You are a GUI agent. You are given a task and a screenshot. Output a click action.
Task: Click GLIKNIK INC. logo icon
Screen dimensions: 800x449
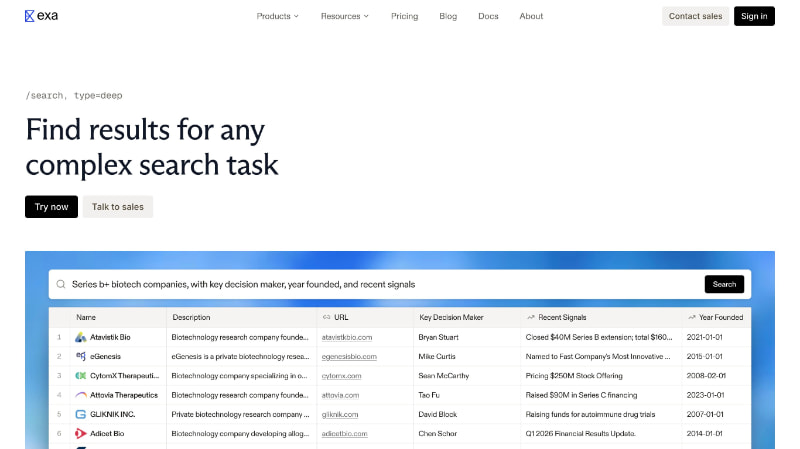tap(81, 414)
